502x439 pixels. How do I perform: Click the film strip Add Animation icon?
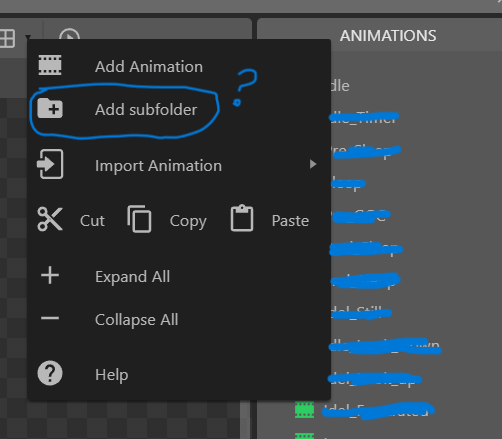pos(50,65)
